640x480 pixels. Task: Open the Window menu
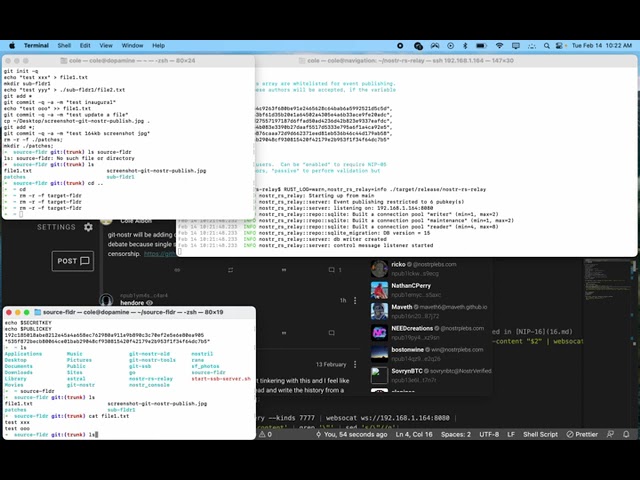point(132,46)
